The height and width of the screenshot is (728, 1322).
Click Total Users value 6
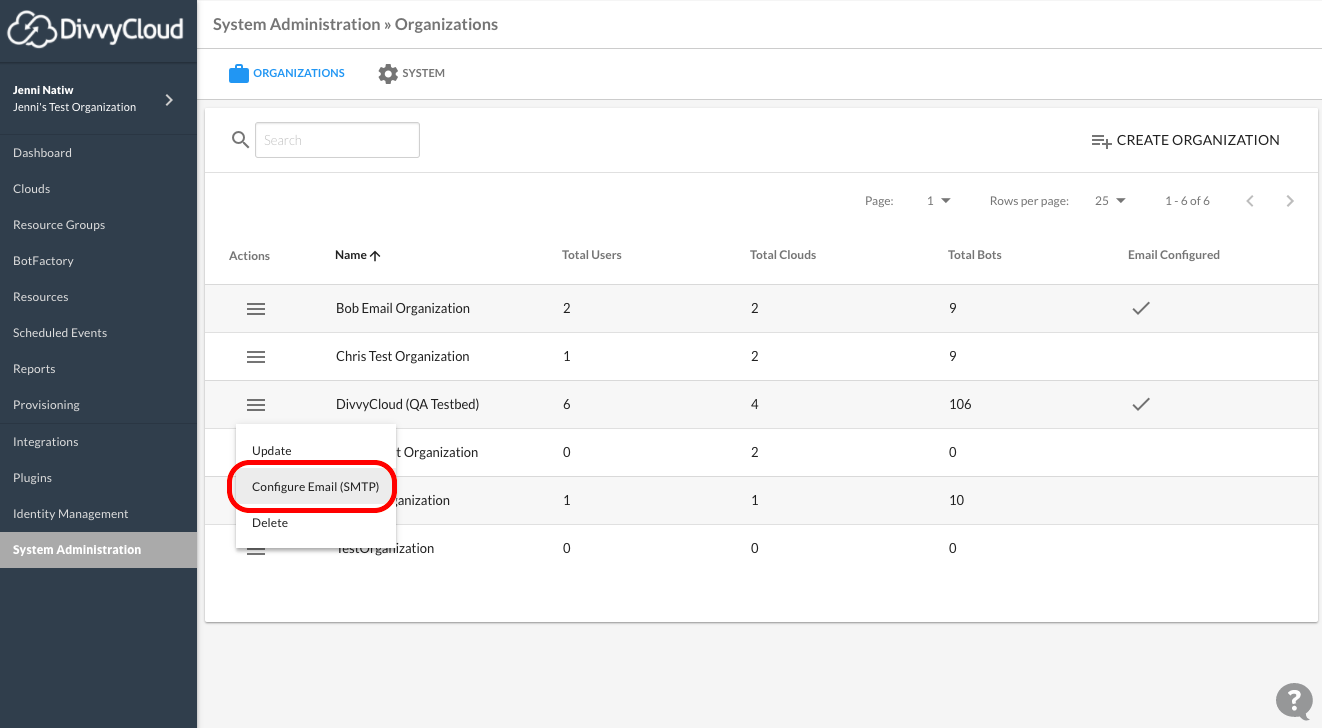[567, 405]
